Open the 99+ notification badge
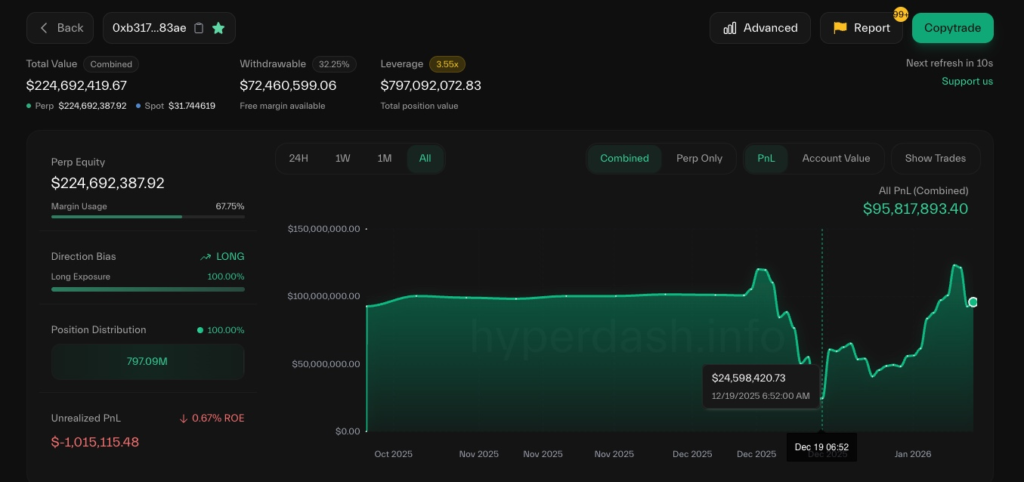Image resolution: width=1024 pixels, height=482 pixels. pyautogui.click(x=900, y=15)
